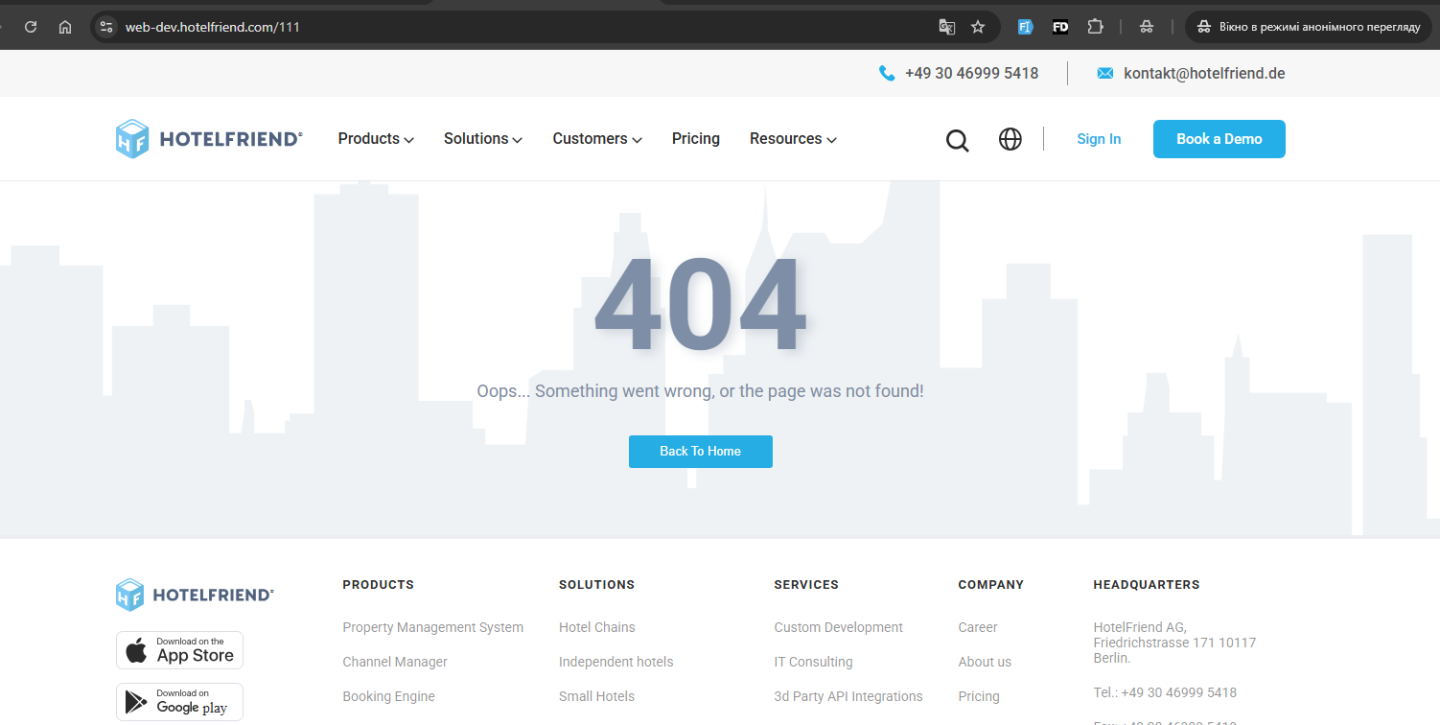Open the browser extensions puzzle icon
The width and height of the screenshot is (1440, 725).
1095,27
